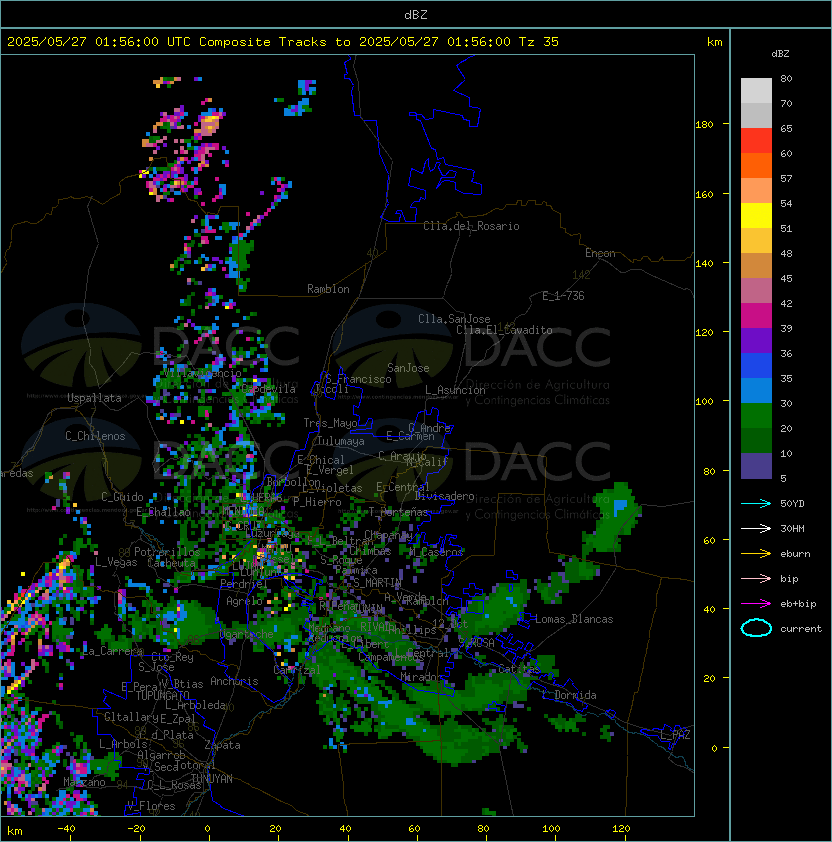Click the 'eburn' legend label
832x842 pixels.
[795, 554]
